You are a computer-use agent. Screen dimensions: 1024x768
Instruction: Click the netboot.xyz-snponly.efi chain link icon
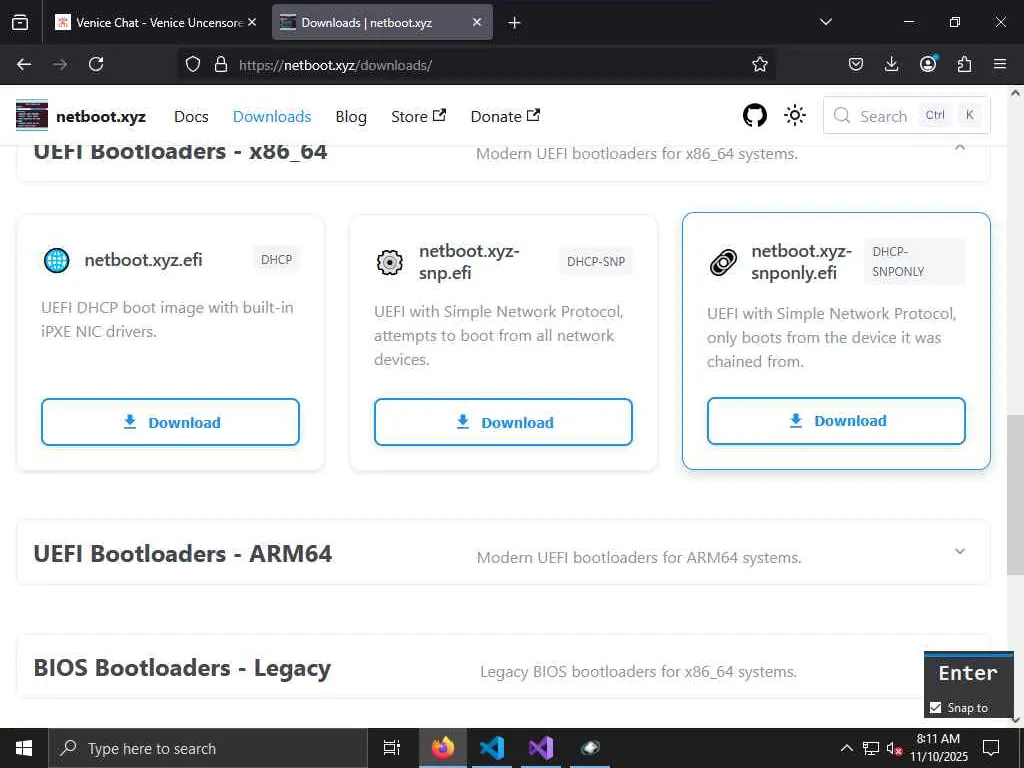tap(723, 262)
